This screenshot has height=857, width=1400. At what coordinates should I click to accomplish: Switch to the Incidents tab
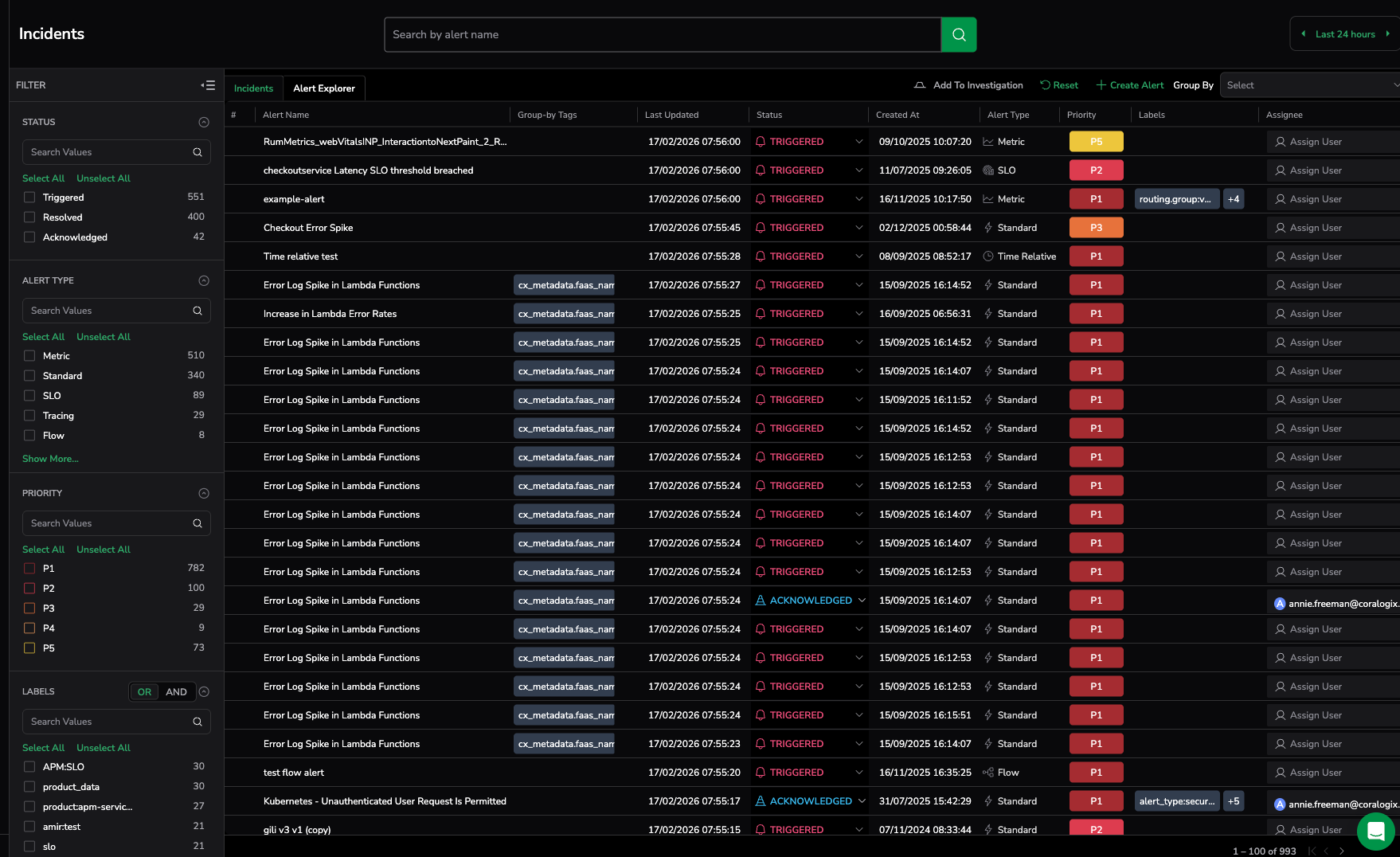click(x=253, y=88)
